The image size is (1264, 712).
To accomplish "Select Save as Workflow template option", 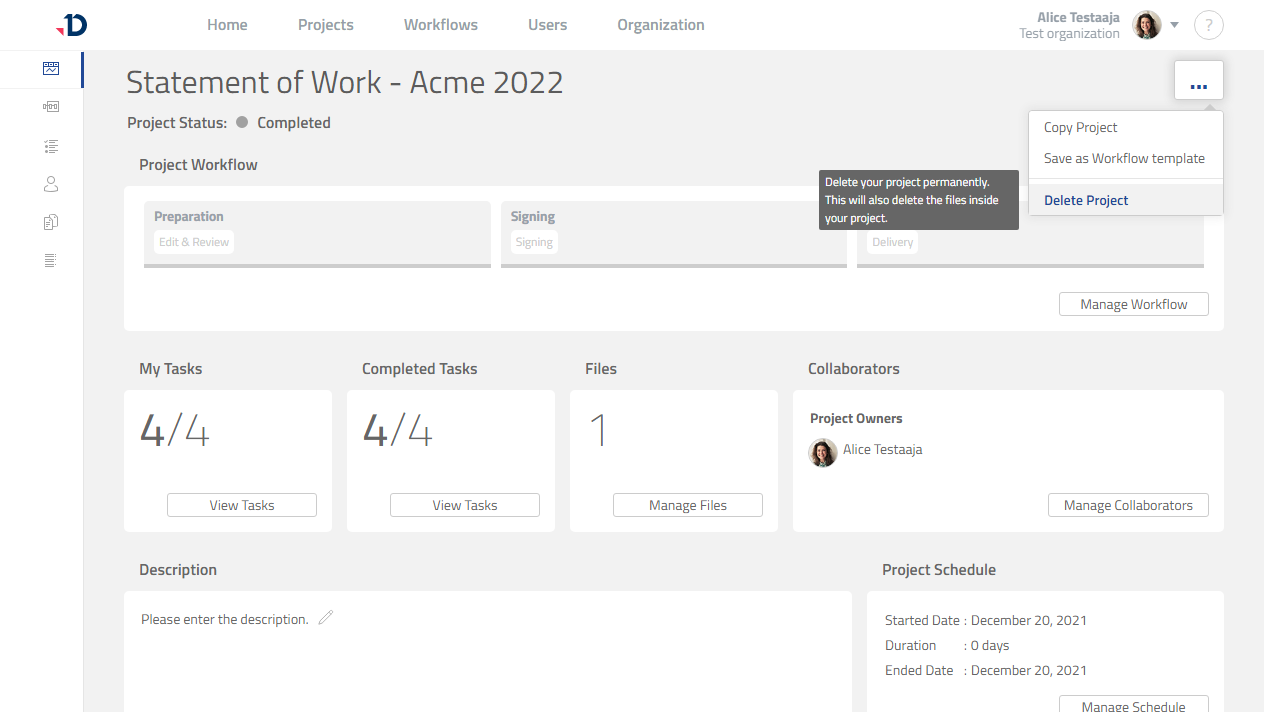I will [x=1124, y=158].
